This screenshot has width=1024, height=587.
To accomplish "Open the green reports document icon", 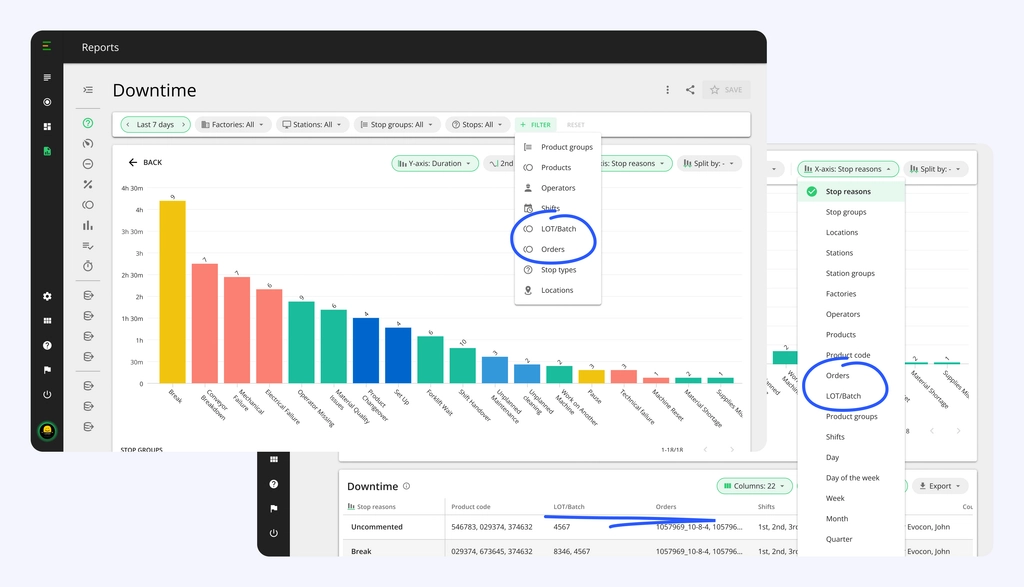I will tap(47, 151).
